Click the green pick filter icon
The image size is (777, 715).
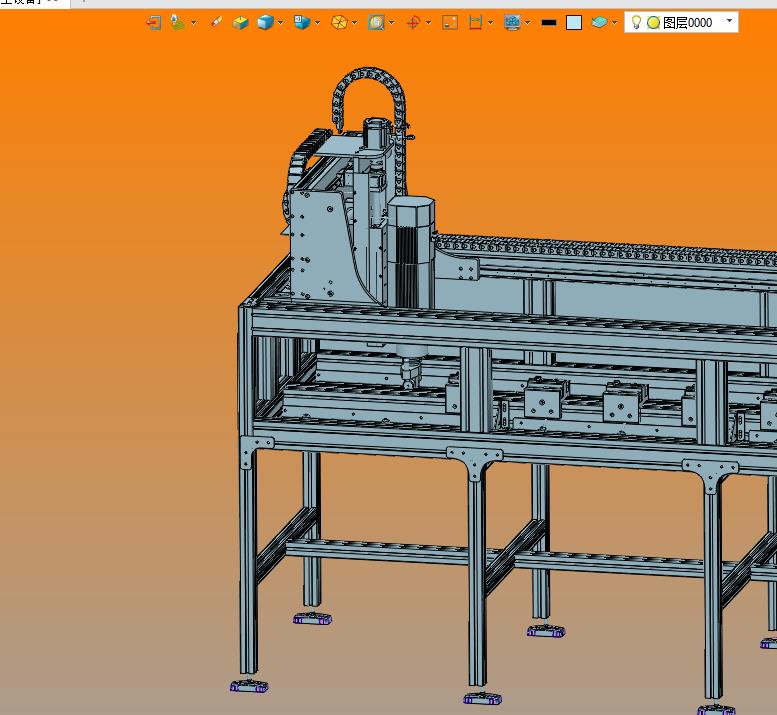tap(177, 23)
